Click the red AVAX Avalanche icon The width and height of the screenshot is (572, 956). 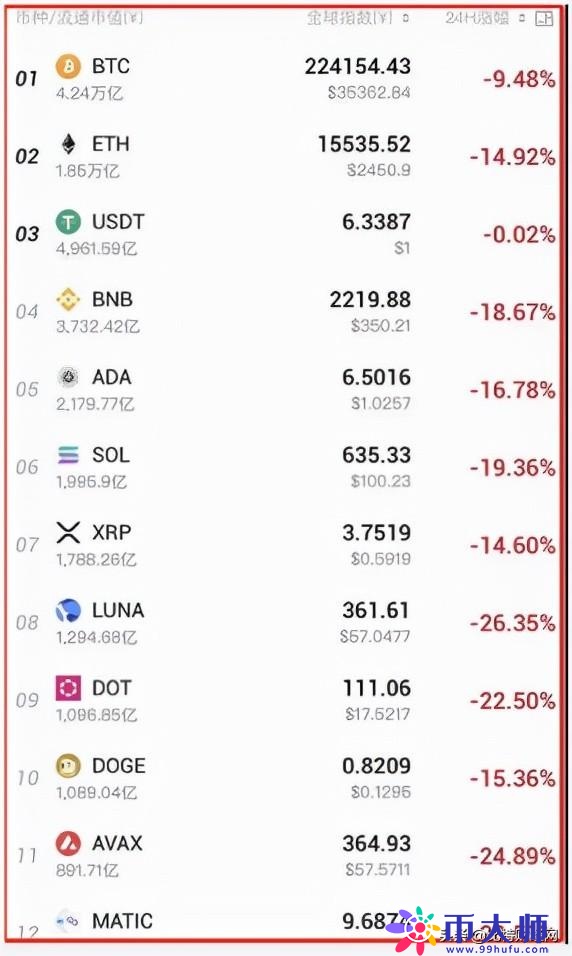pos(68,844)
